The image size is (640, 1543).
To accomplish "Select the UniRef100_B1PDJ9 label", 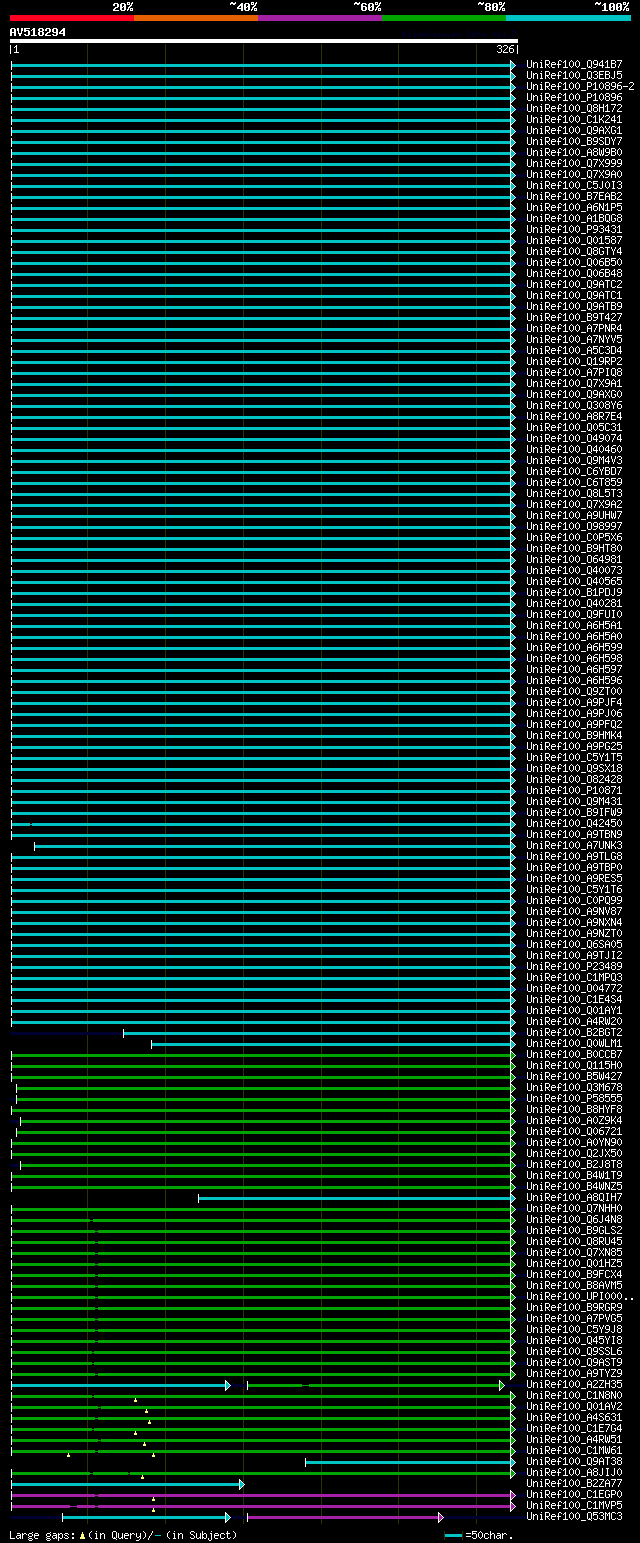I will point(574,592).
